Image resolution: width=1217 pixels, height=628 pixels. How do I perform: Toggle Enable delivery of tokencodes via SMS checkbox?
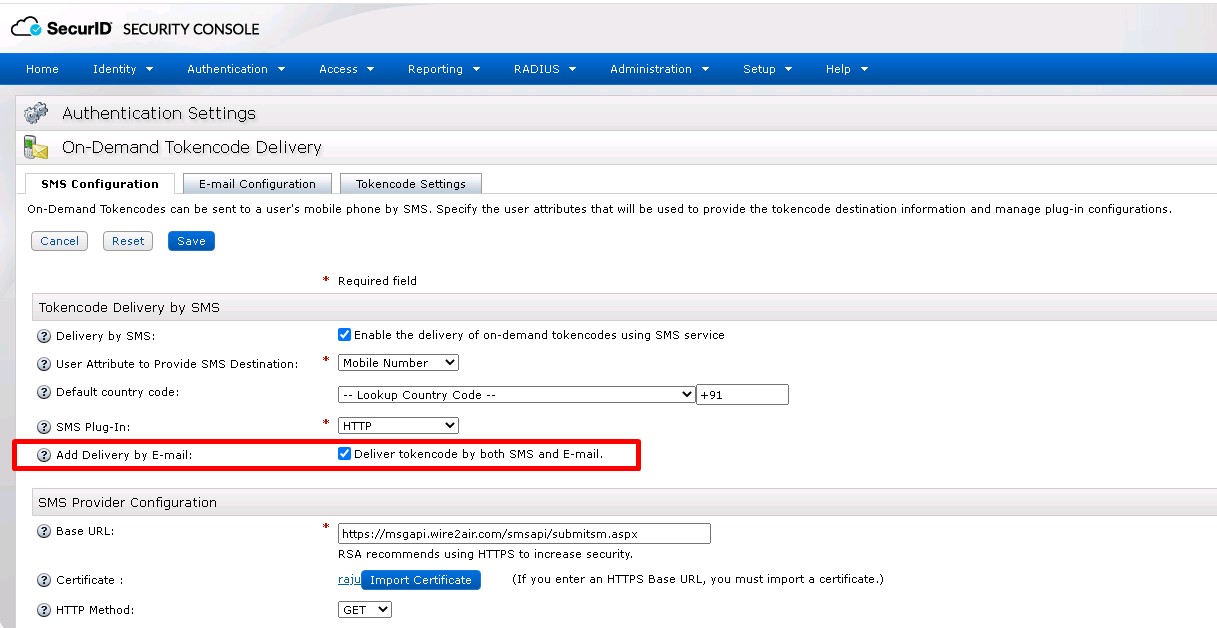click(345, 335)
